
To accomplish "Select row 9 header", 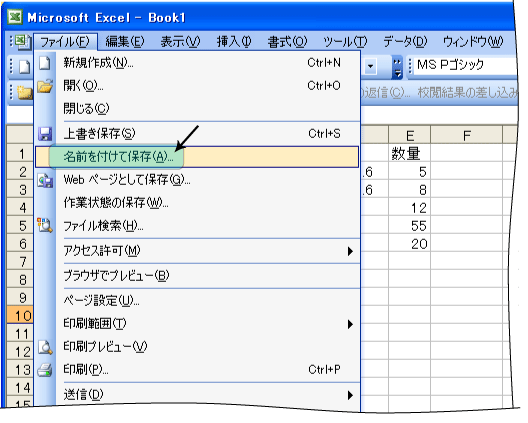I will [20, 298].
